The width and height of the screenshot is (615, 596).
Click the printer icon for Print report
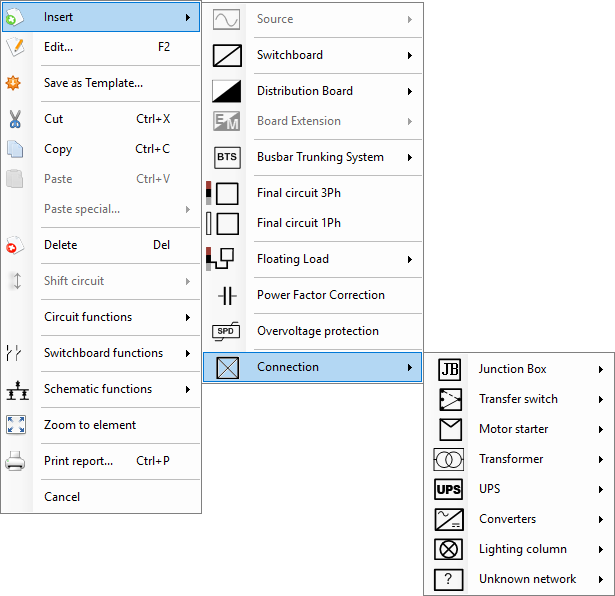point(15,461)
